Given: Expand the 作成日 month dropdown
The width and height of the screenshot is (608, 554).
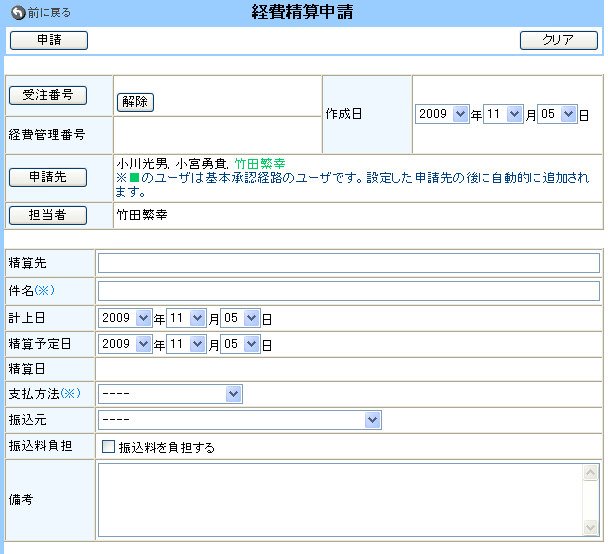Looking at the screenshot, I should coord(503,114).
